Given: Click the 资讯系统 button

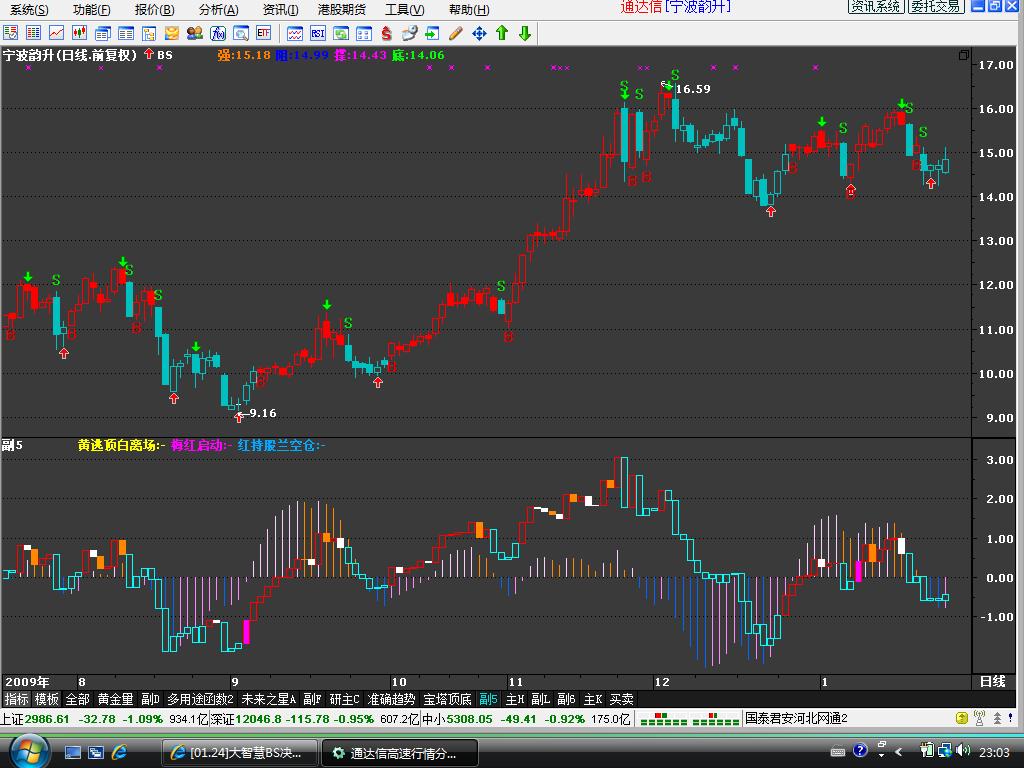Looking at the screenshot, I should 877,7.
